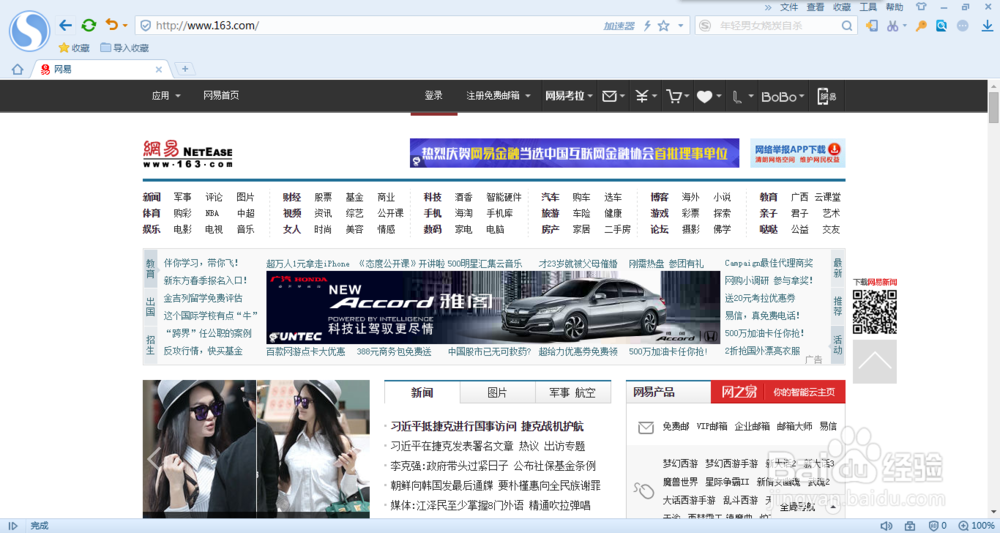Click the 导入收藏 import favorites folder
This screenshot has height=533, width=1000.
[124, 48]
